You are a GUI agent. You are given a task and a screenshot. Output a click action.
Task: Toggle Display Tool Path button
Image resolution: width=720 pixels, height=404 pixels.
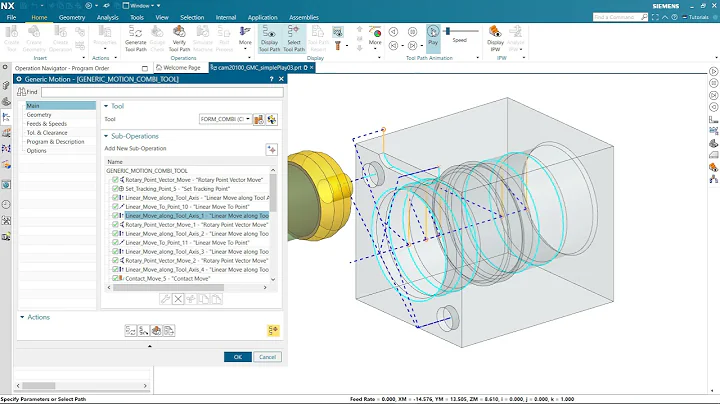269,39
